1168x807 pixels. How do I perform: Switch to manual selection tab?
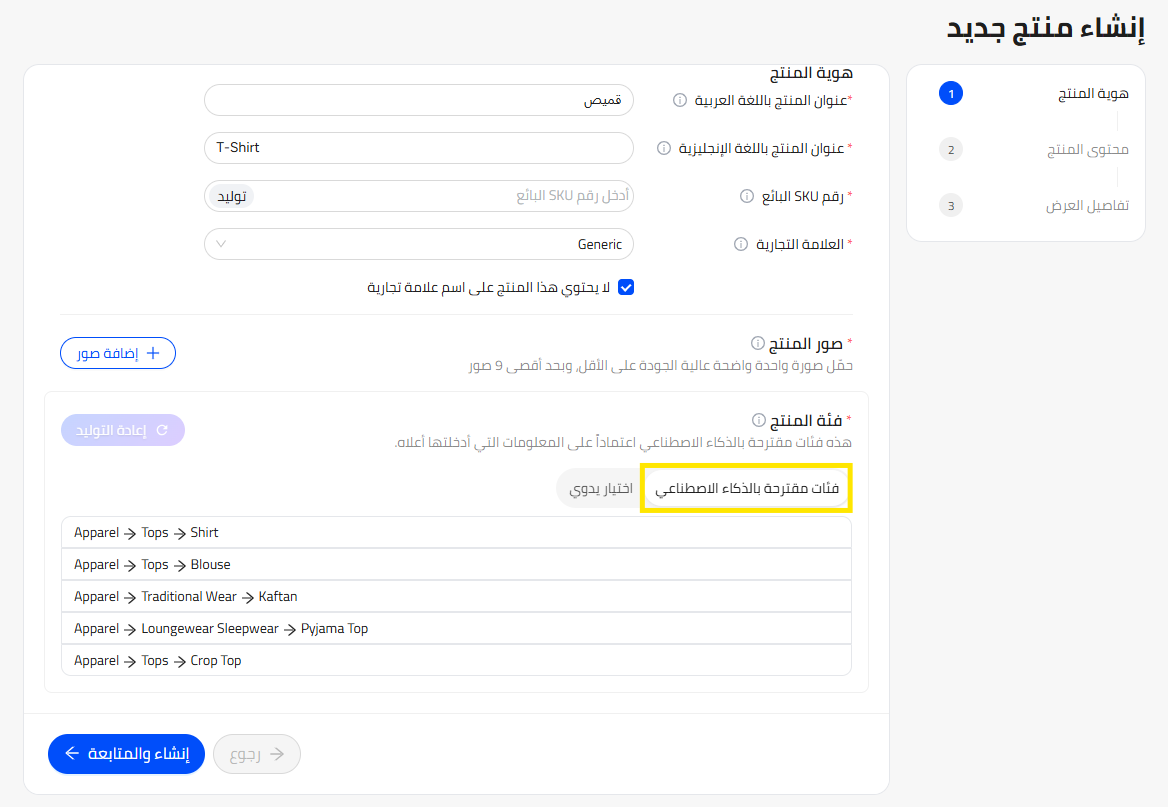point(601,489)
